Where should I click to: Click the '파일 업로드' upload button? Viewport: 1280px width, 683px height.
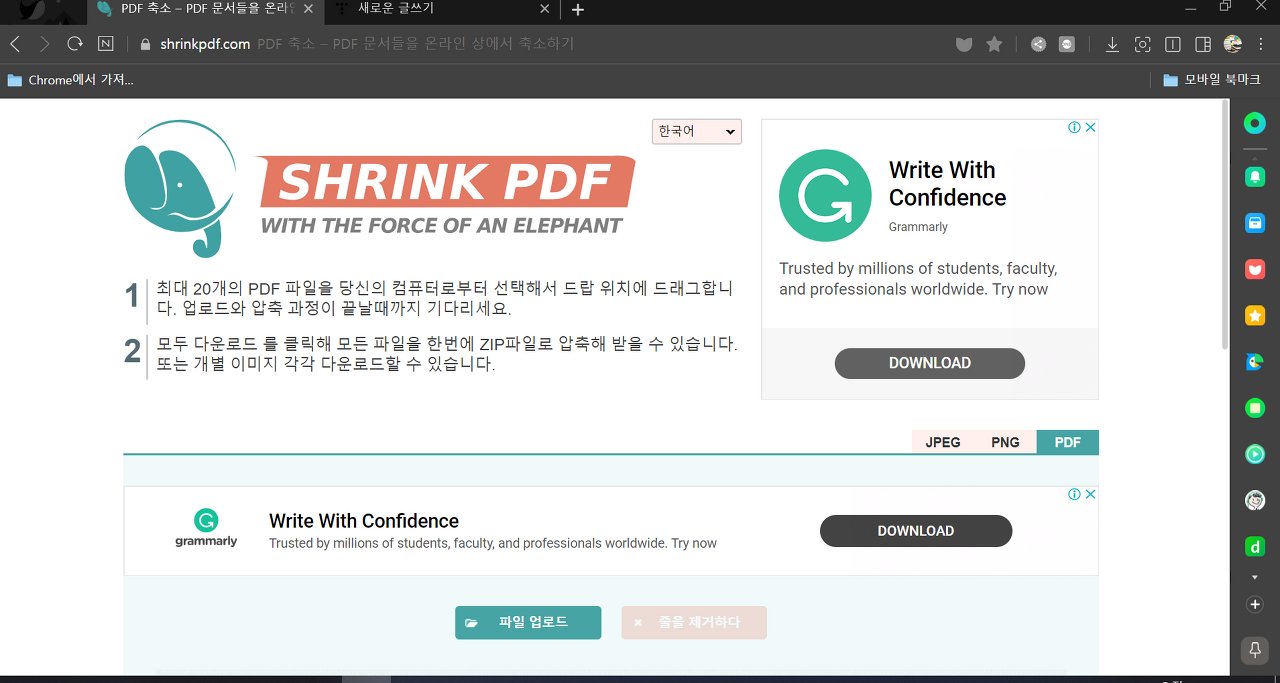pyautogui.click(x=528, y=622)
